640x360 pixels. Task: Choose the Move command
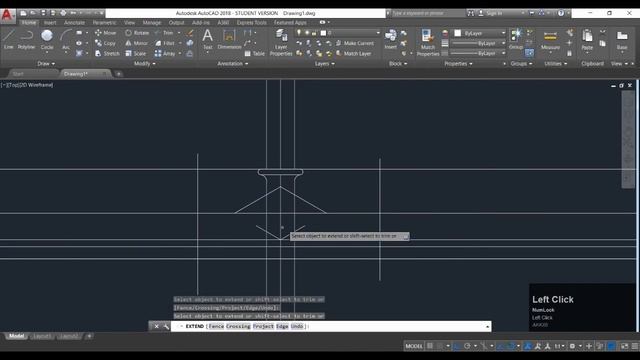tap(105, 33)
